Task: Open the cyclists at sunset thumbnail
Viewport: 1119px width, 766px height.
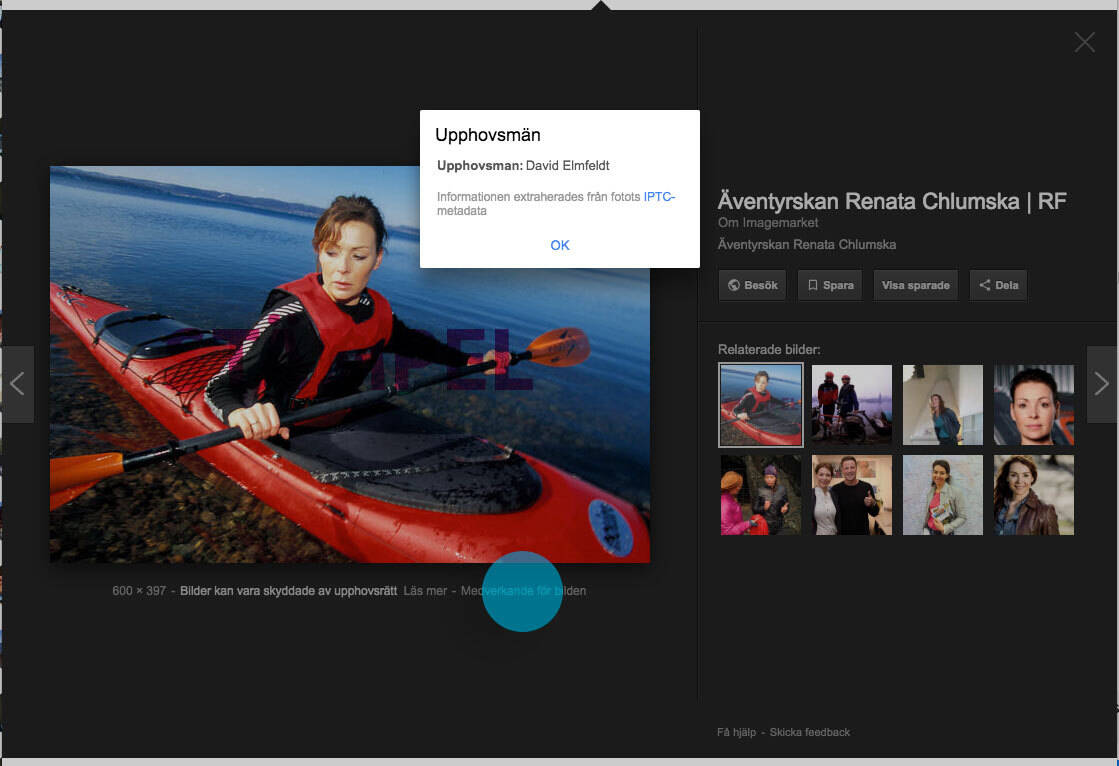Action: pos(851,404)
